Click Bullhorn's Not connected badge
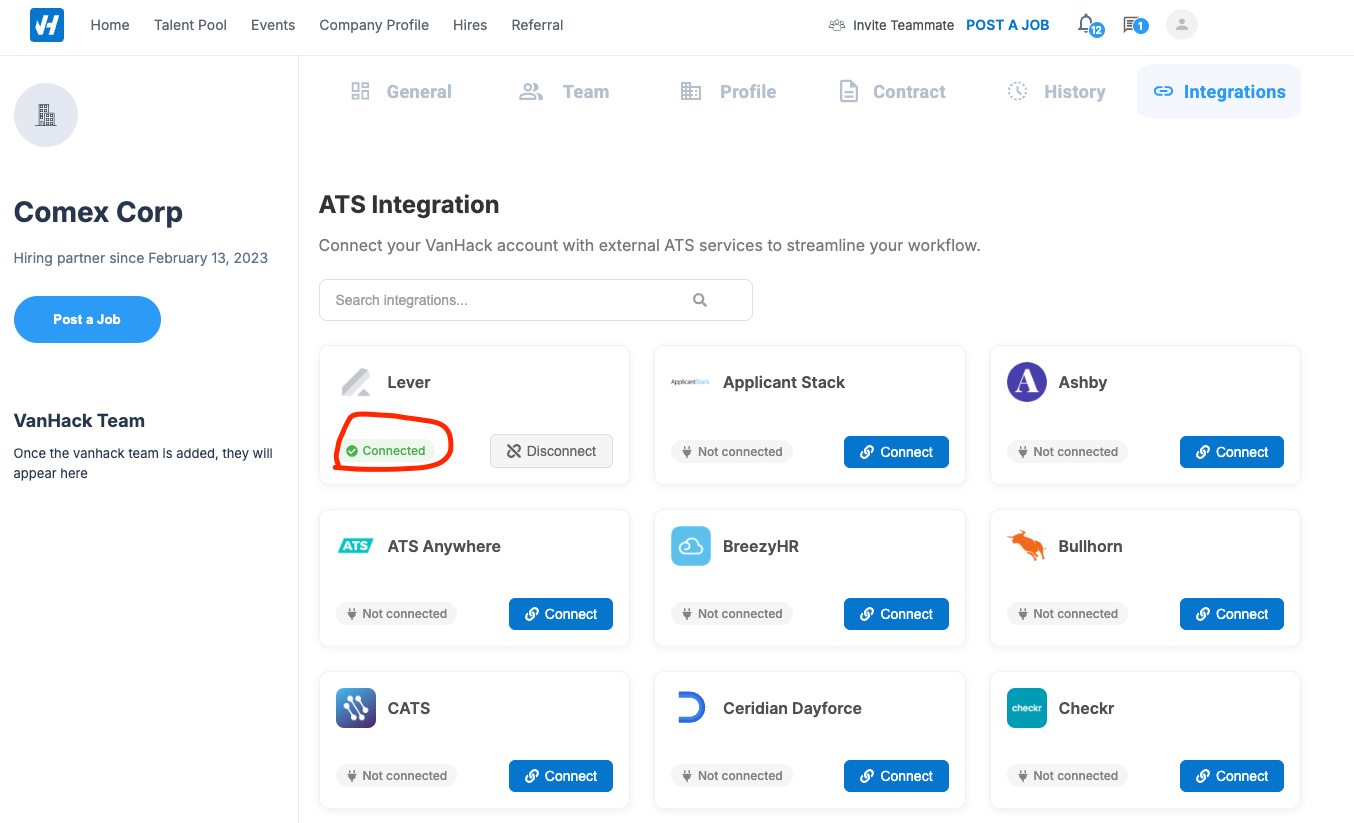This screenshot has width=1354, height=823. 1067,614
